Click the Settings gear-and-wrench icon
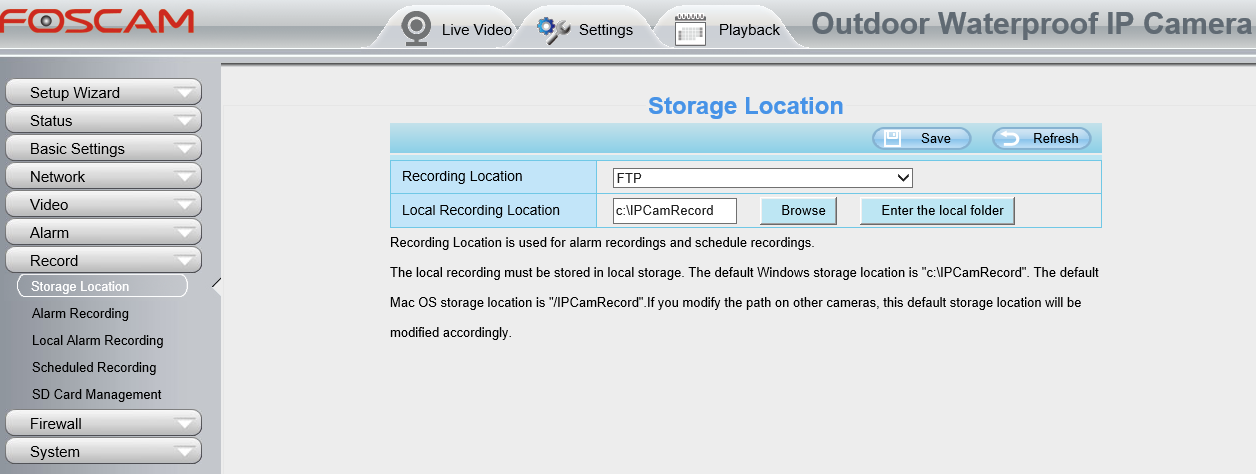The height and width of the screenshot is (474, 1256). pos(553,28)
